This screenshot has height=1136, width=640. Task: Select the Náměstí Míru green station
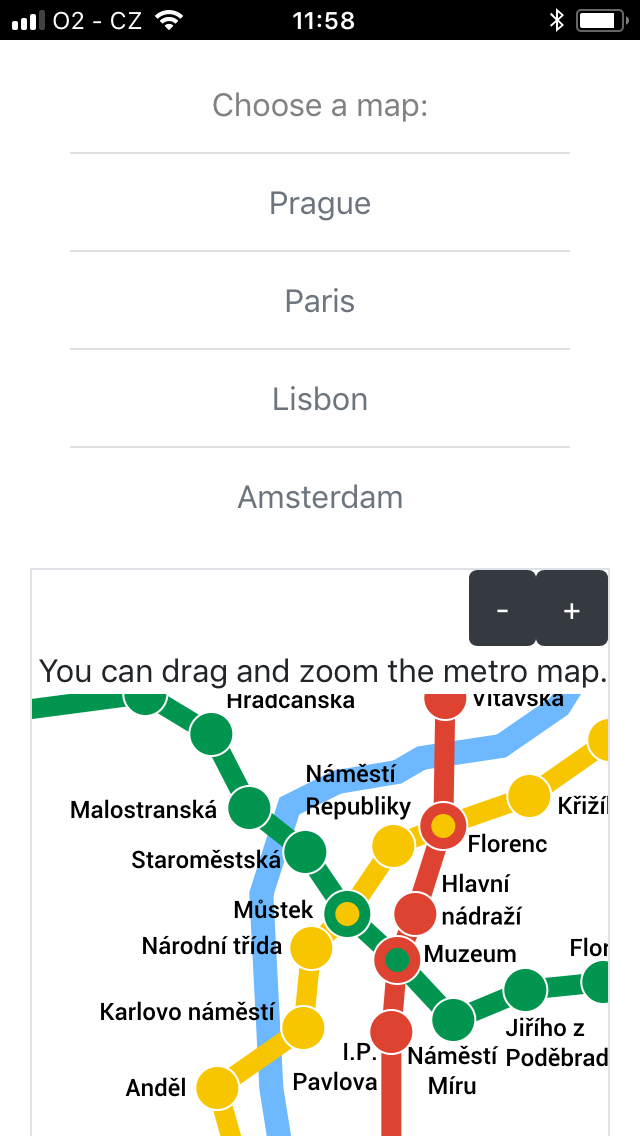click(453, 1020)
